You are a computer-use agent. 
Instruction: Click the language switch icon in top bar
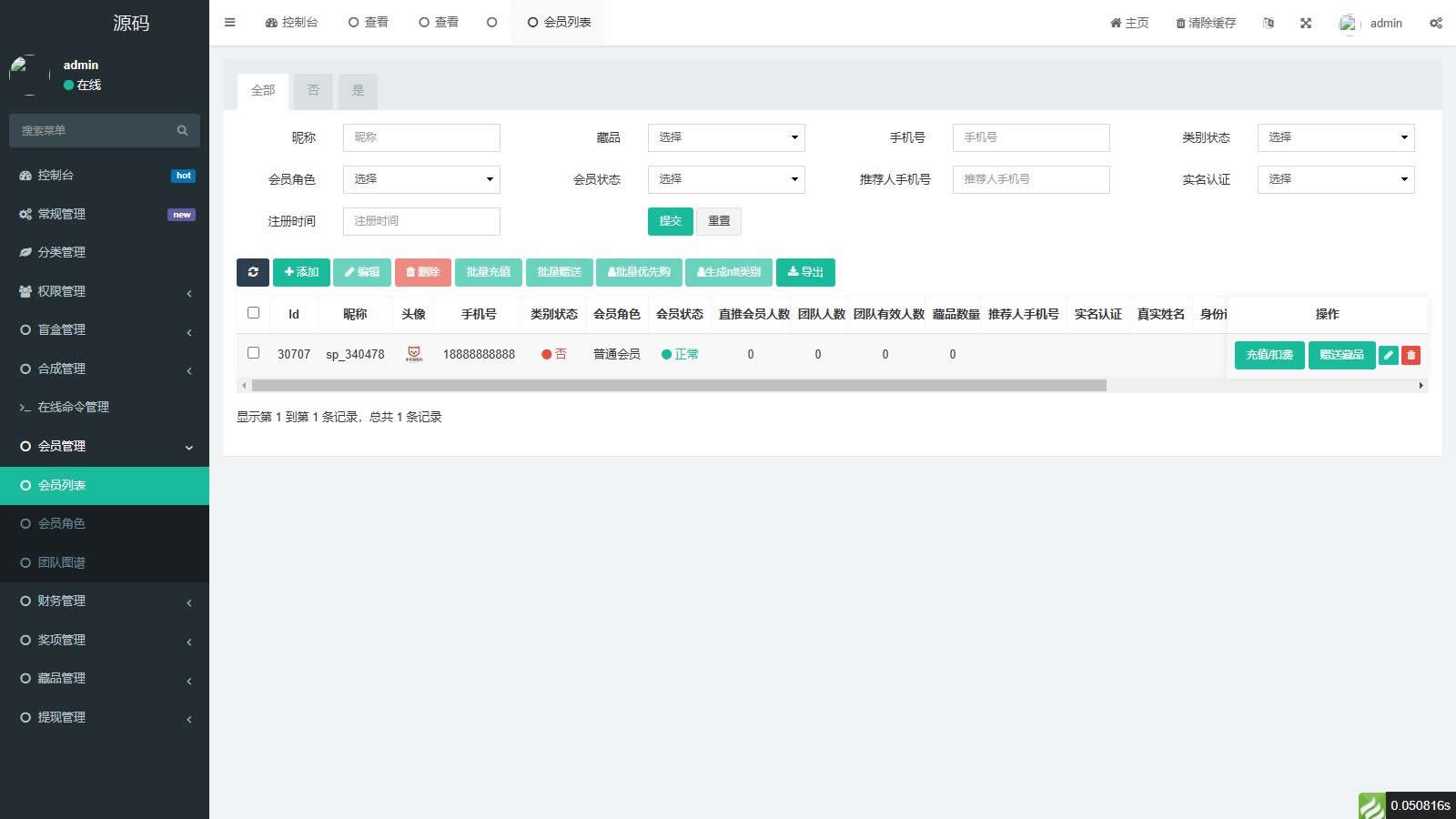1269,24
